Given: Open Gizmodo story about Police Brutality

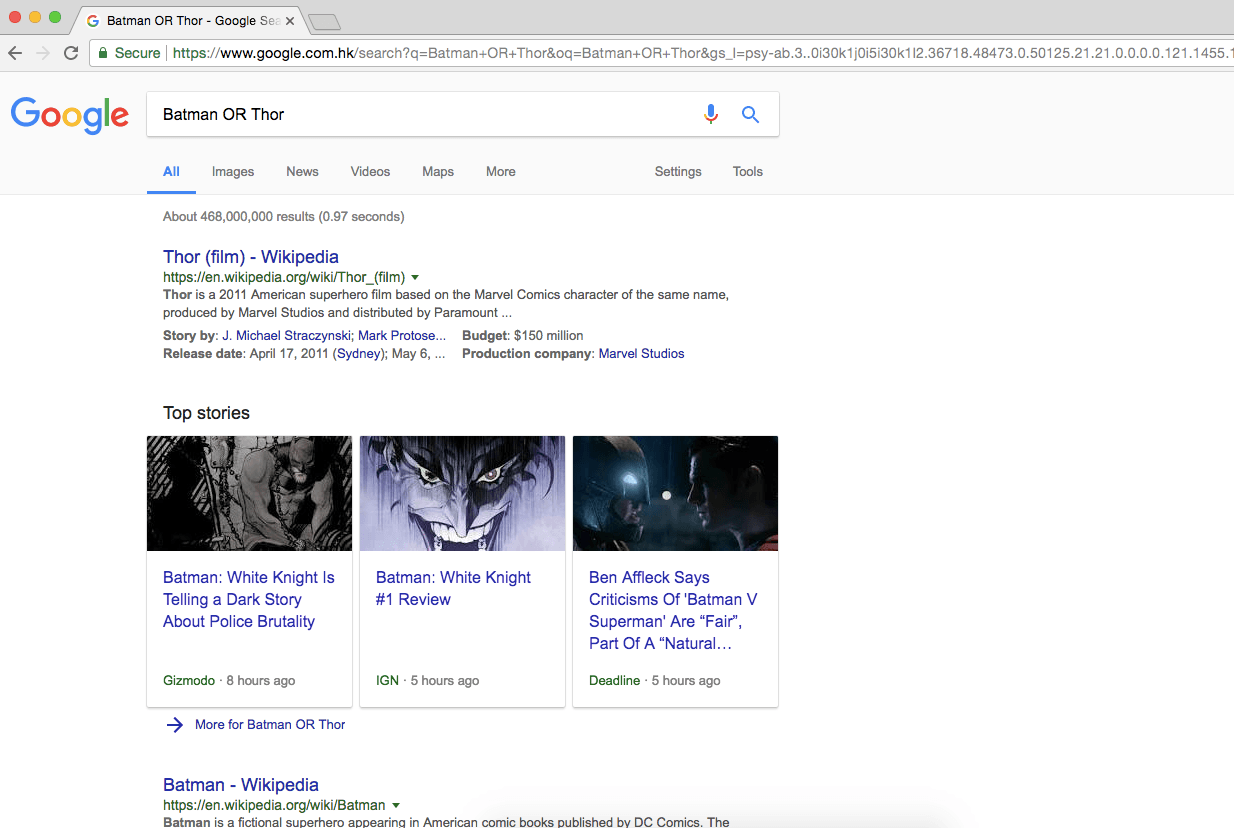Looking at the screenshot, I should tap(249, 599).
